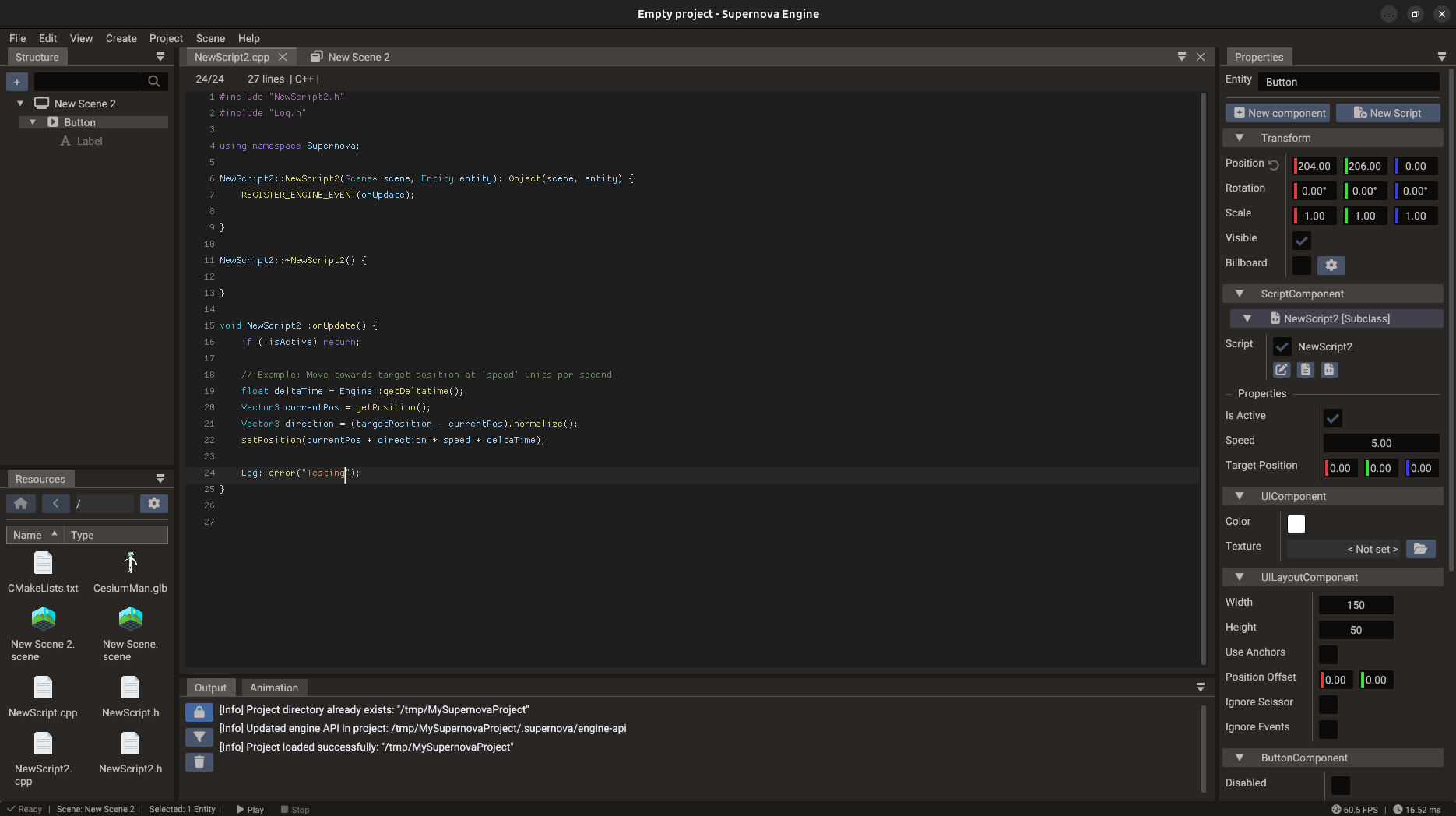The width and height of the screenshot is (1456, 816).
Task: Collapse the UIComponent section
Action: click(1241, 495)
